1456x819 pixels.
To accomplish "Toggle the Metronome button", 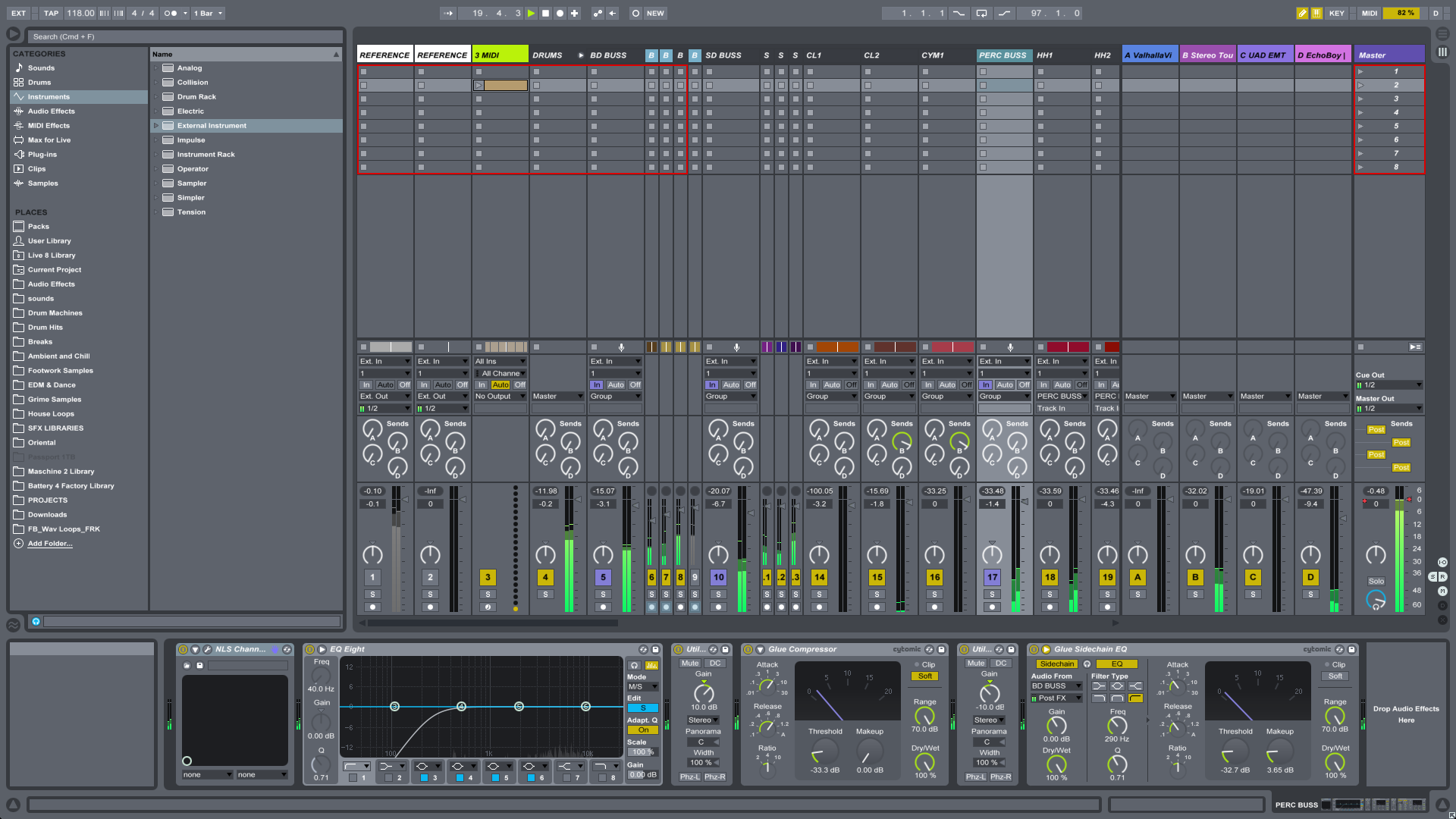I will point(171,13).
